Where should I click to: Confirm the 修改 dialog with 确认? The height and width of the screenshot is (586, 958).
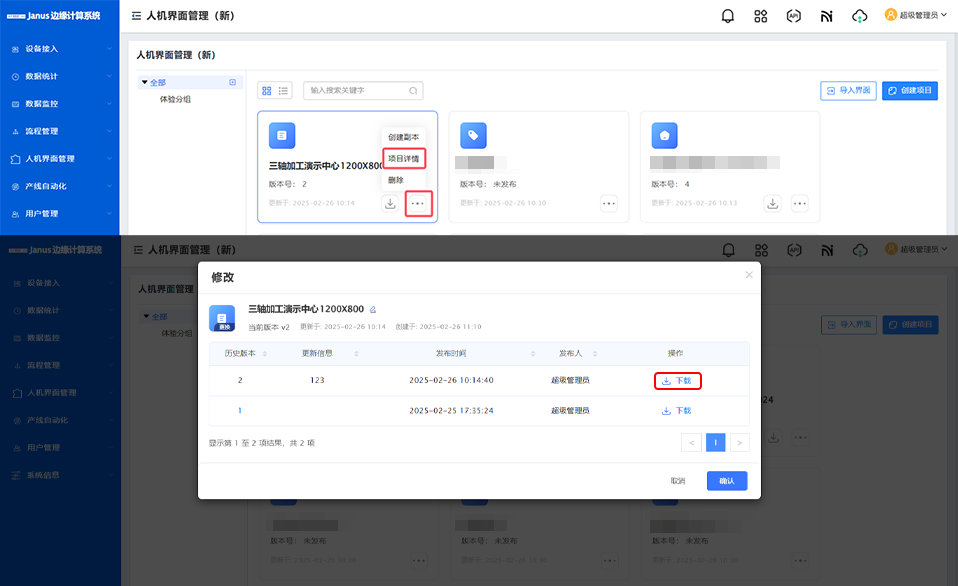click(726, 481)
